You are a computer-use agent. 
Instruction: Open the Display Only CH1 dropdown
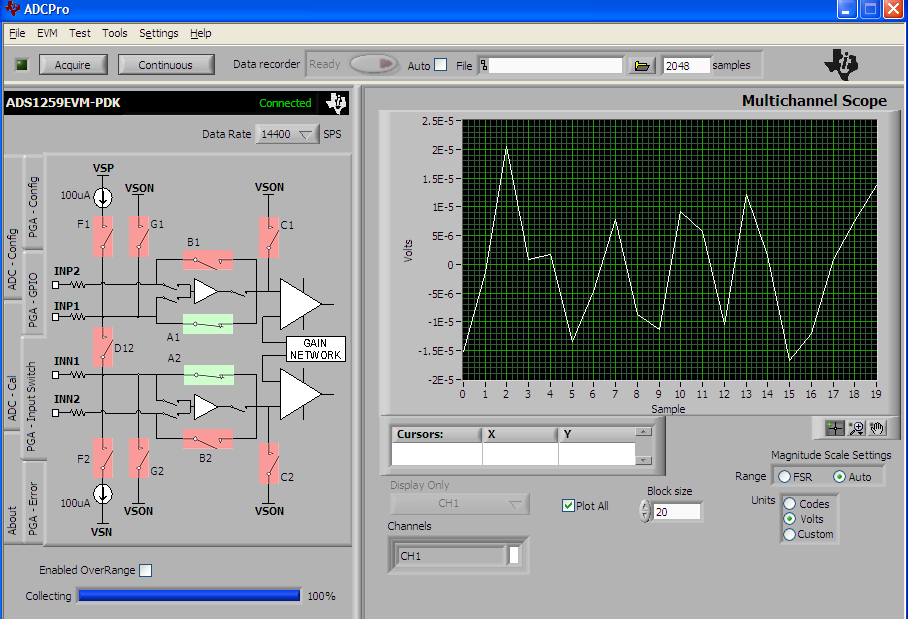pyautogui.click(x=460, y=504)
